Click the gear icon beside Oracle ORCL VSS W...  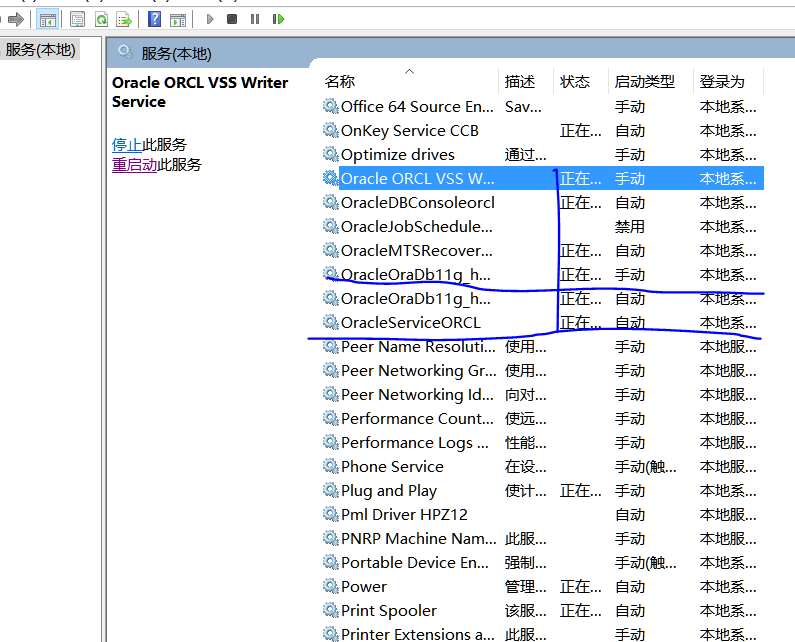(331, 178)
